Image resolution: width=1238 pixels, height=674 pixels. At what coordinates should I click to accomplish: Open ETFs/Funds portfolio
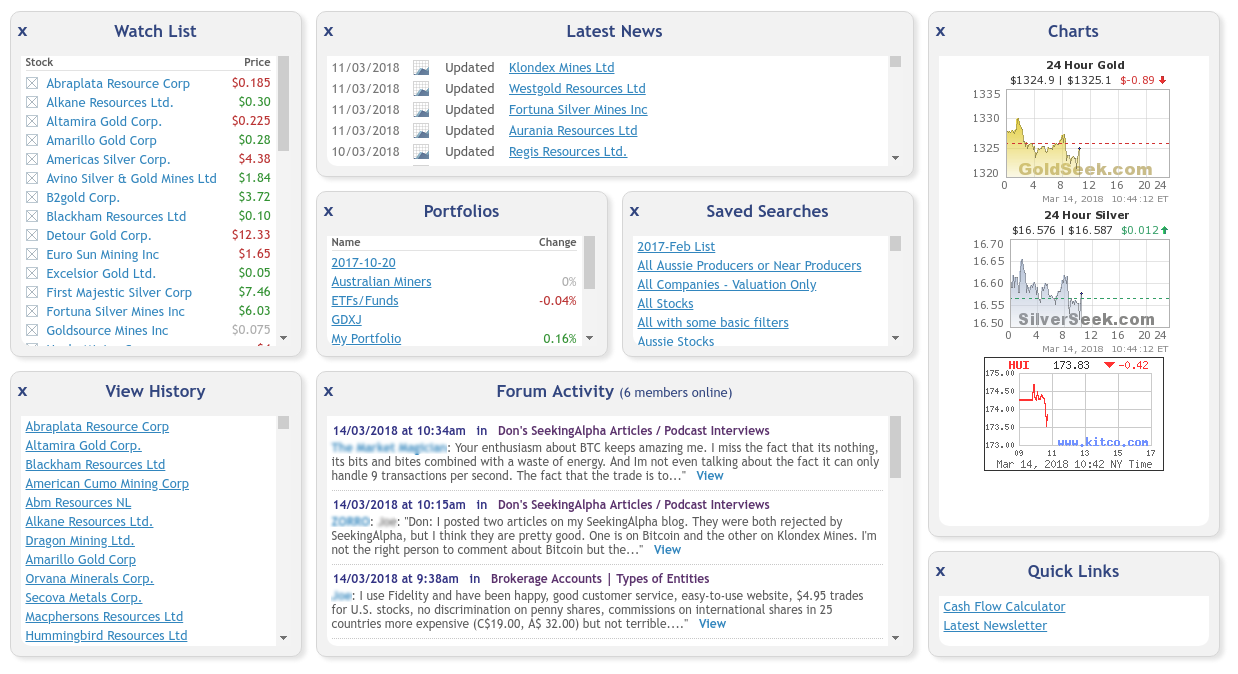[x=365, y=301]
